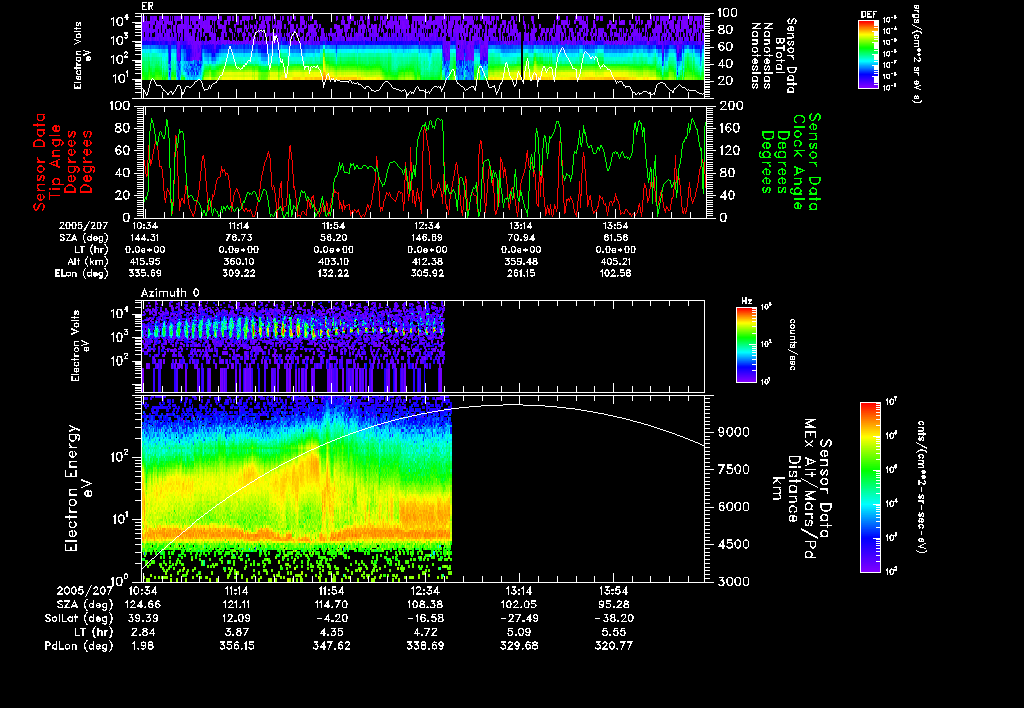Select the 11:54 tick under the angle plot

pyautogui.click(x=335, y=227)
